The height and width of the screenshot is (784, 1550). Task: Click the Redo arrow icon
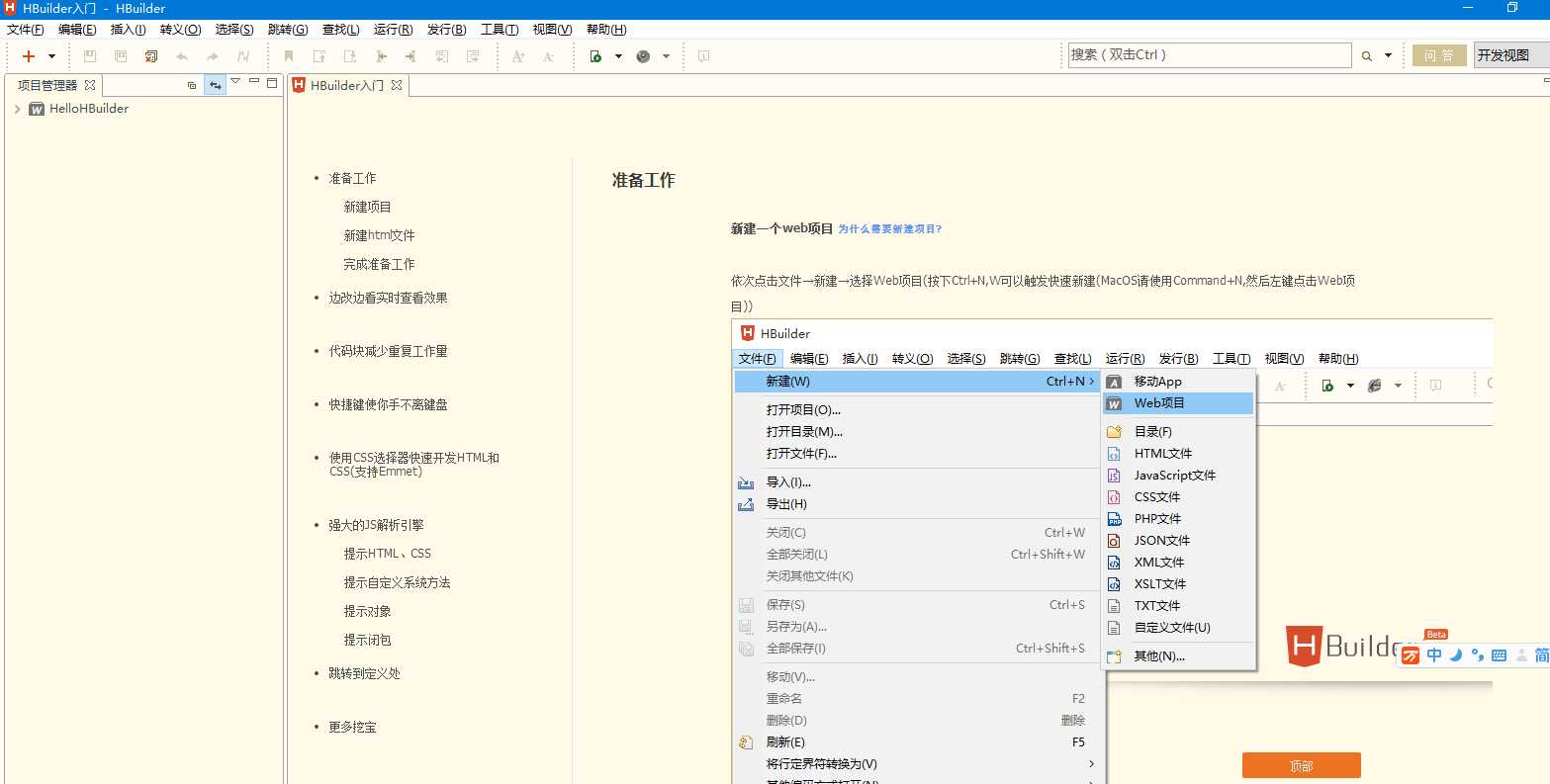(211, 56)
